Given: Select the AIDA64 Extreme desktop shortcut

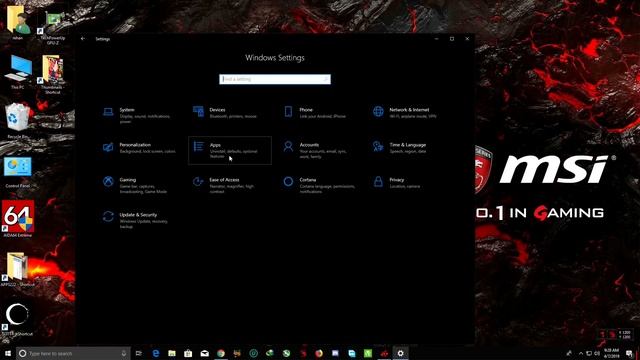Looking at the screenshot, I should click(18, 219).
